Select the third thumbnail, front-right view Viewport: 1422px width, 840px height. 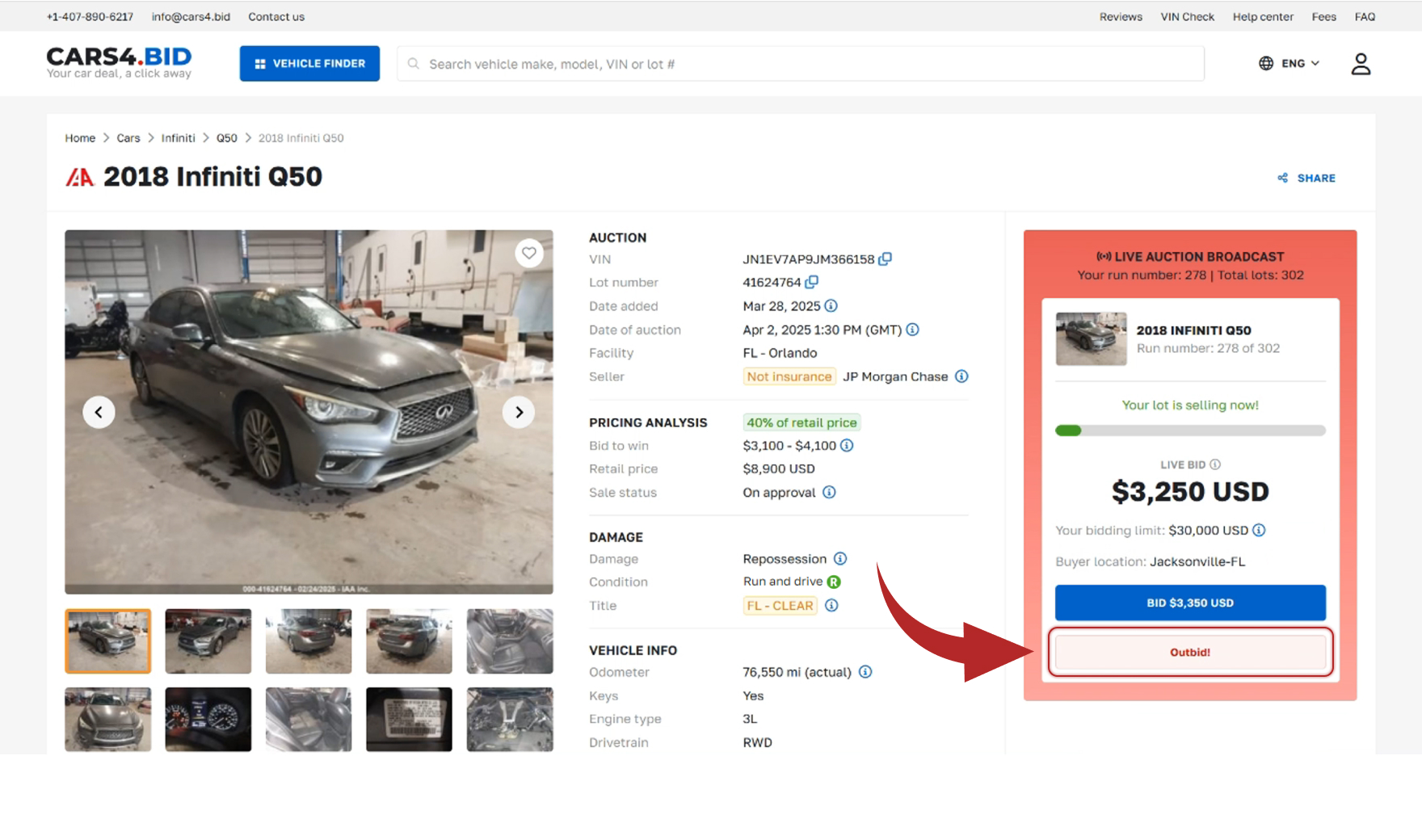pyautogui.click(x=309, y=641)
